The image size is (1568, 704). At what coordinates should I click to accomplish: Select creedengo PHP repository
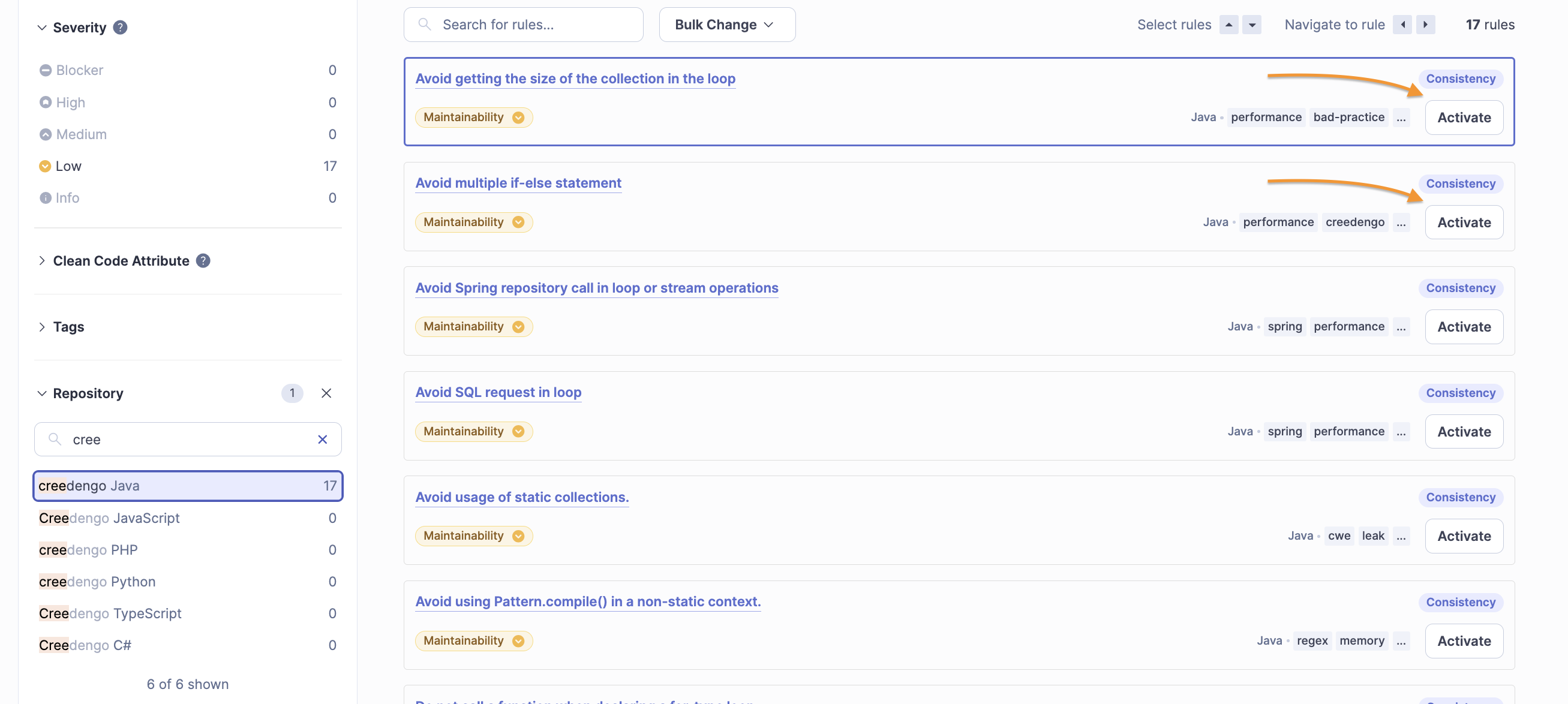point(188,549)
